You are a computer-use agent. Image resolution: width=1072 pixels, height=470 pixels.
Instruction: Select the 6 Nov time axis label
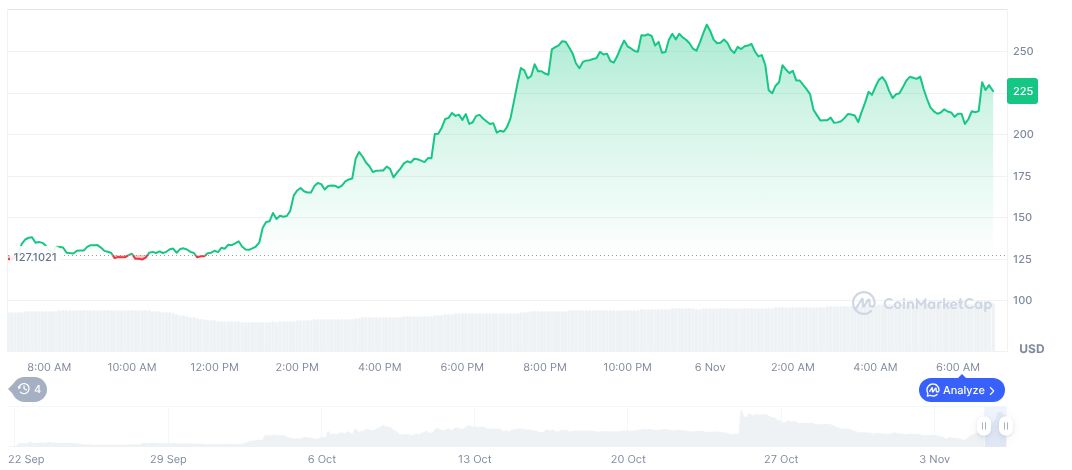coord(709,367)
